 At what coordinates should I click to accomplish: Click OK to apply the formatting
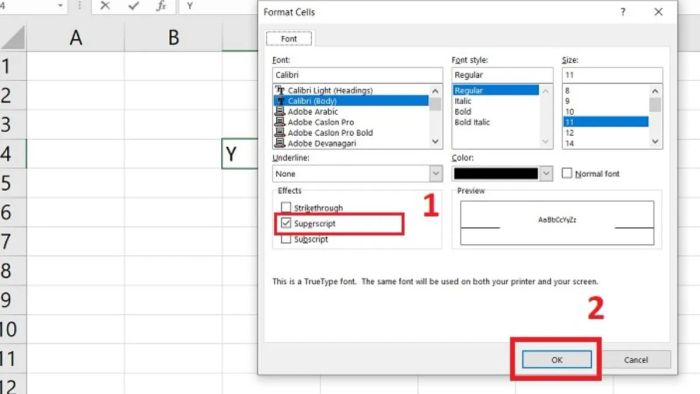coord(557,360)
